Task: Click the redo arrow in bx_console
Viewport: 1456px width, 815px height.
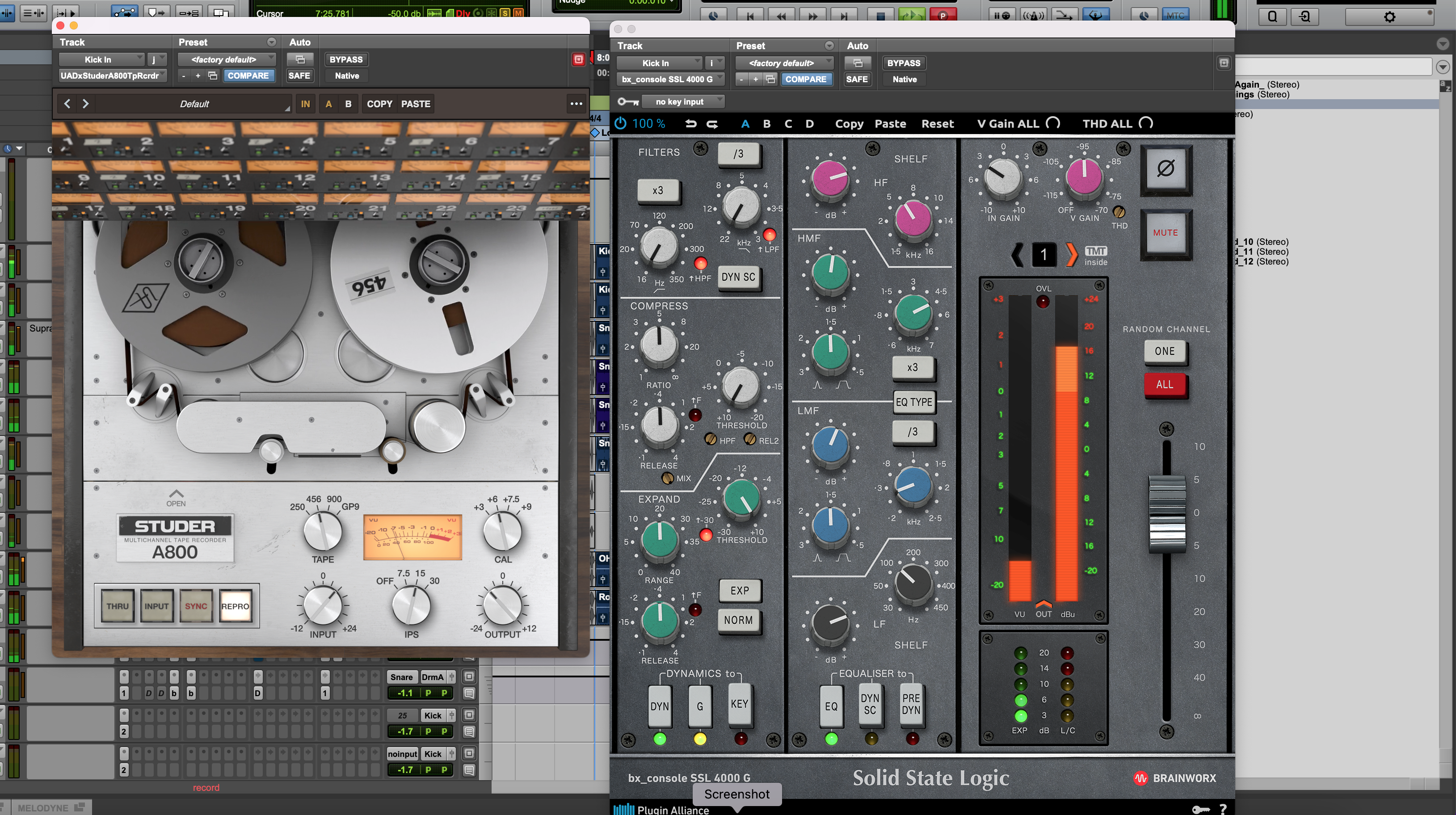Action: [712, 123]
